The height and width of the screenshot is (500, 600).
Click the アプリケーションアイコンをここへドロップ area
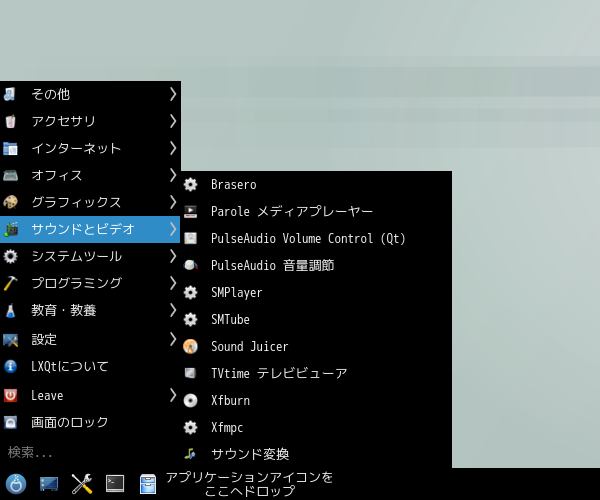click(249, 484)
